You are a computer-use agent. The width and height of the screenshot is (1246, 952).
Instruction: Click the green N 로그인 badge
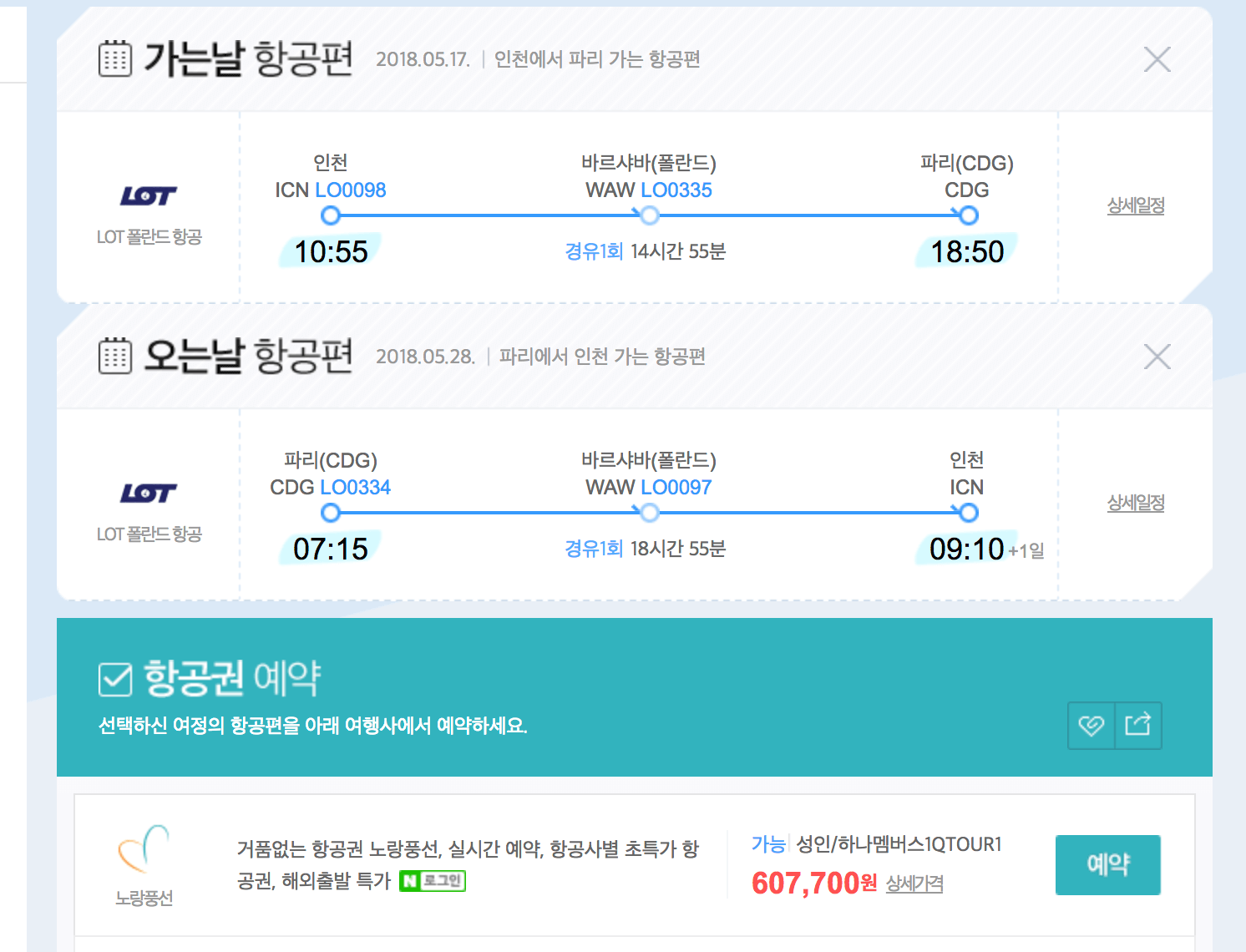433,881
